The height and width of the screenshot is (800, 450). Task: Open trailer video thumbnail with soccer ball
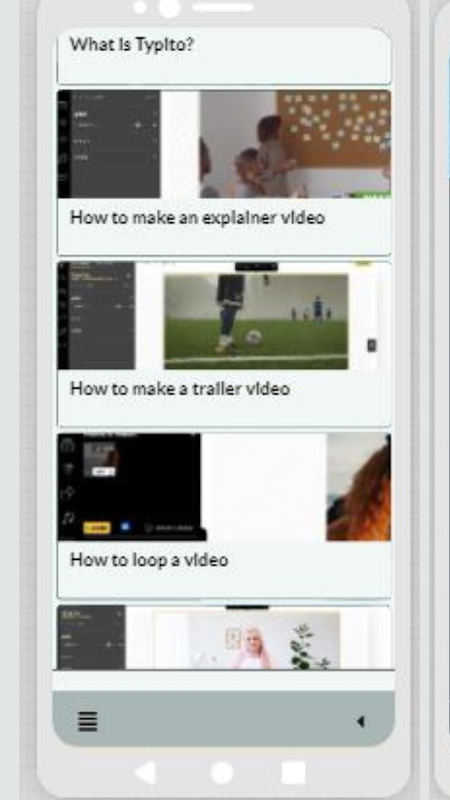[x=224, y=315]
